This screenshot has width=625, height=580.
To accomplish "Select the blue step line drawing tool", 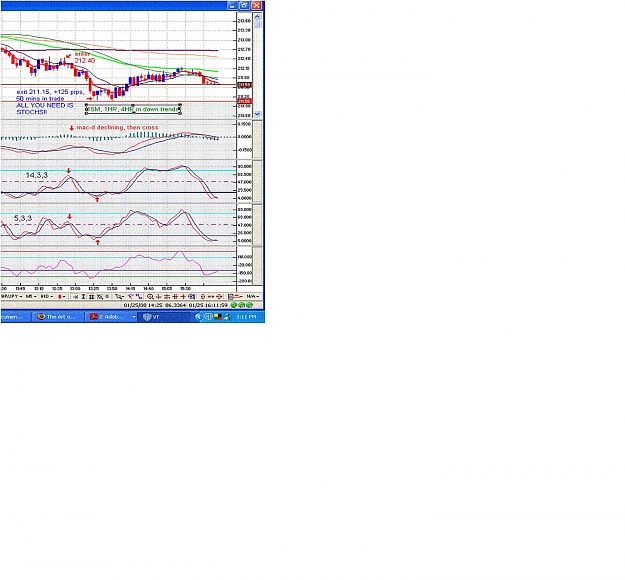I will (139, 297).
